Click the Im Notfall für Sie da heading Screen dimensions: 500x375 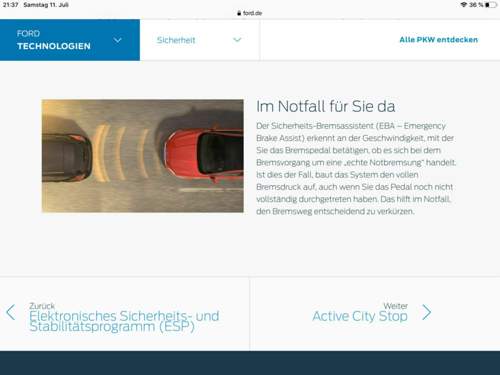(326, 107)
